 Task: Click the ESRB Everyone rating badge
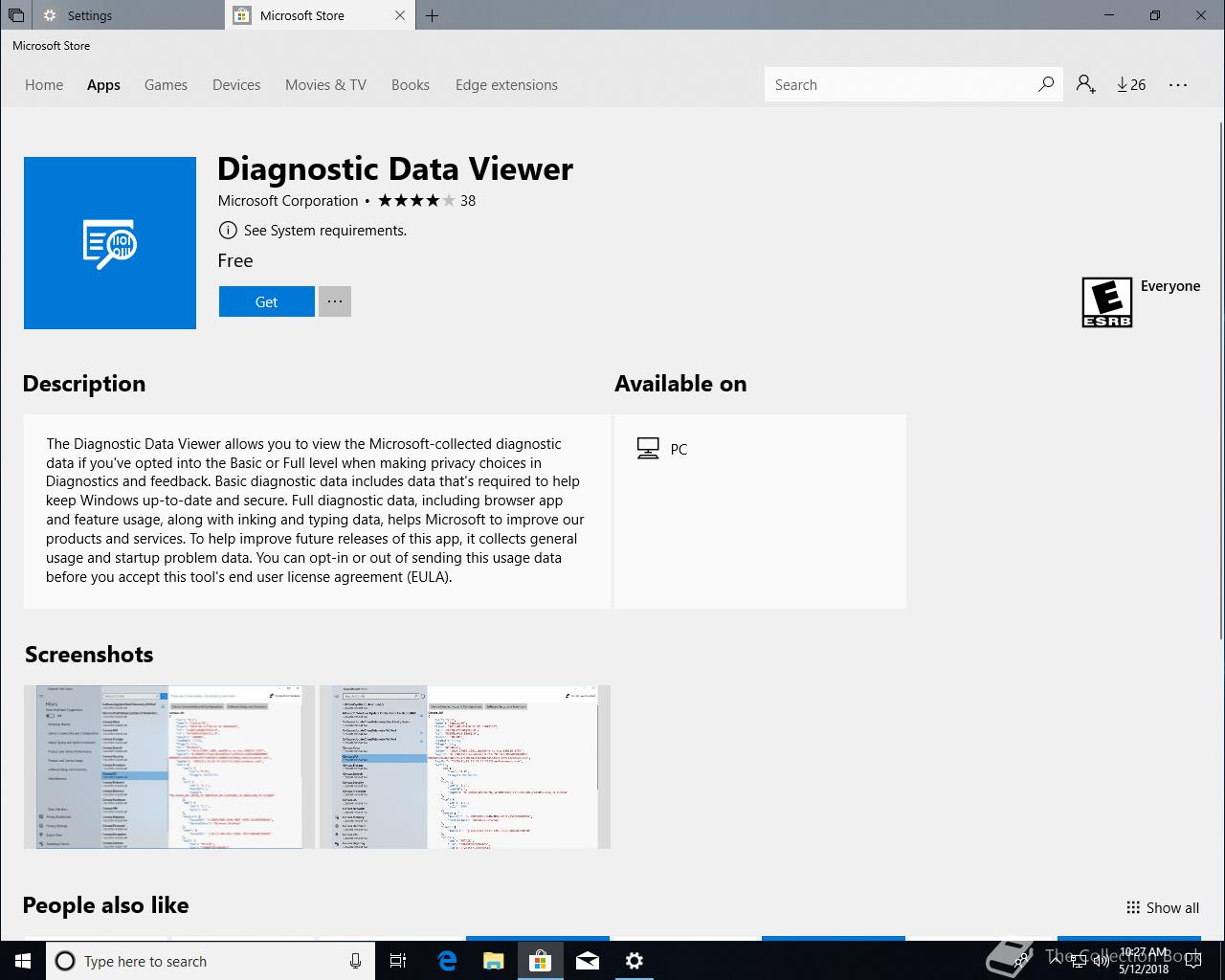click(x=1106, y=302)
